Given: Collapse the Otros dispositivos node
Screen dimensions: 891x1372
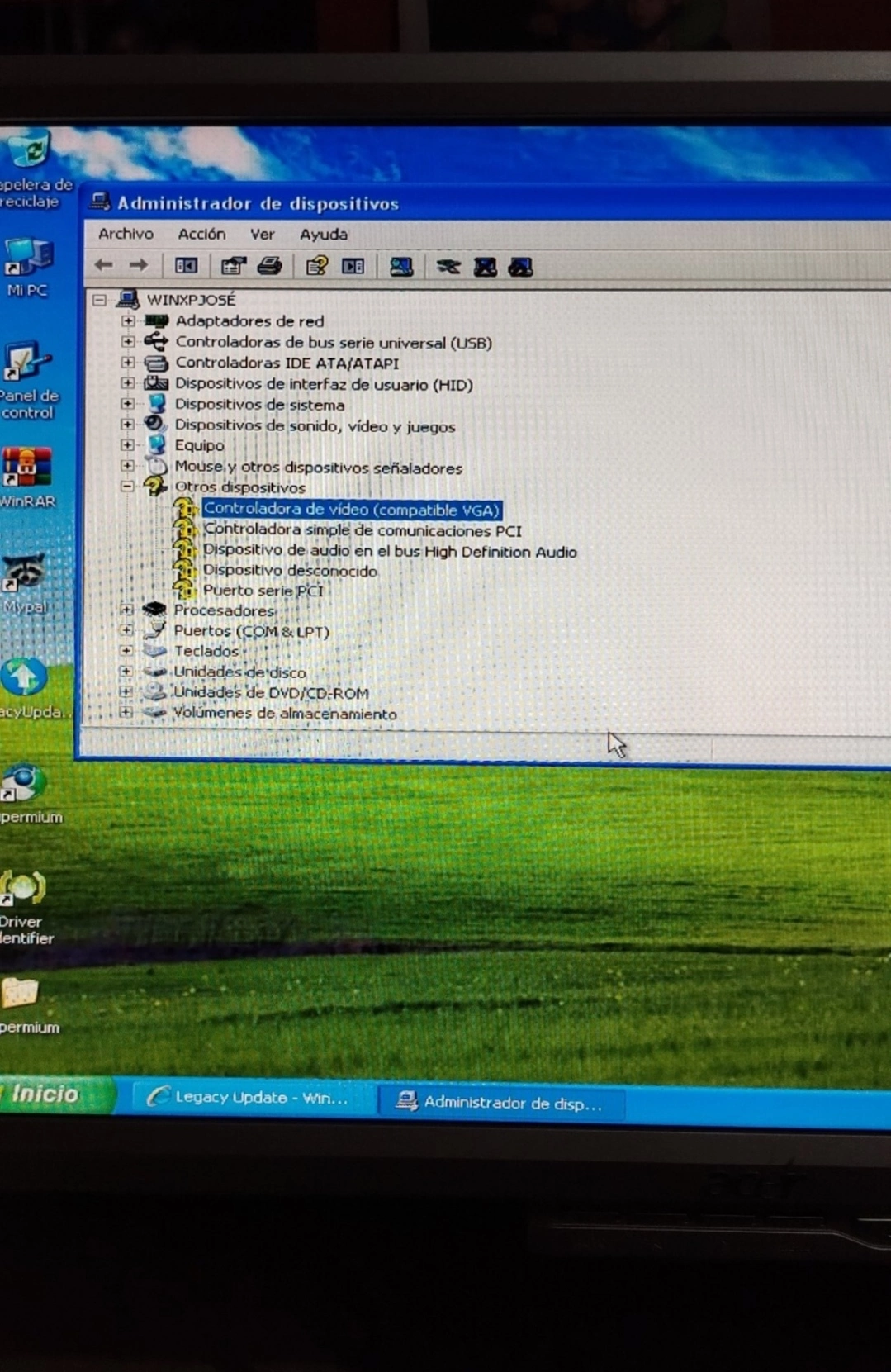Looking at the screenshot, I should pyautogui.click(x=127, y=487).
